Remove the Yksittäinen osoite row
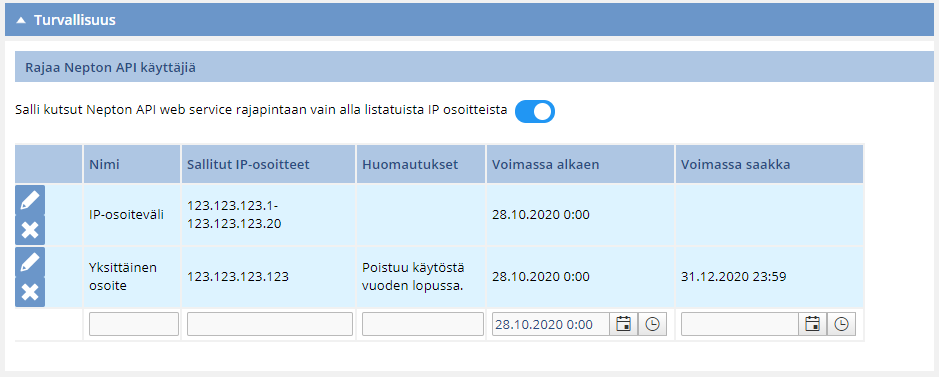This screenshot has height=377, width=939. (30, 292)
